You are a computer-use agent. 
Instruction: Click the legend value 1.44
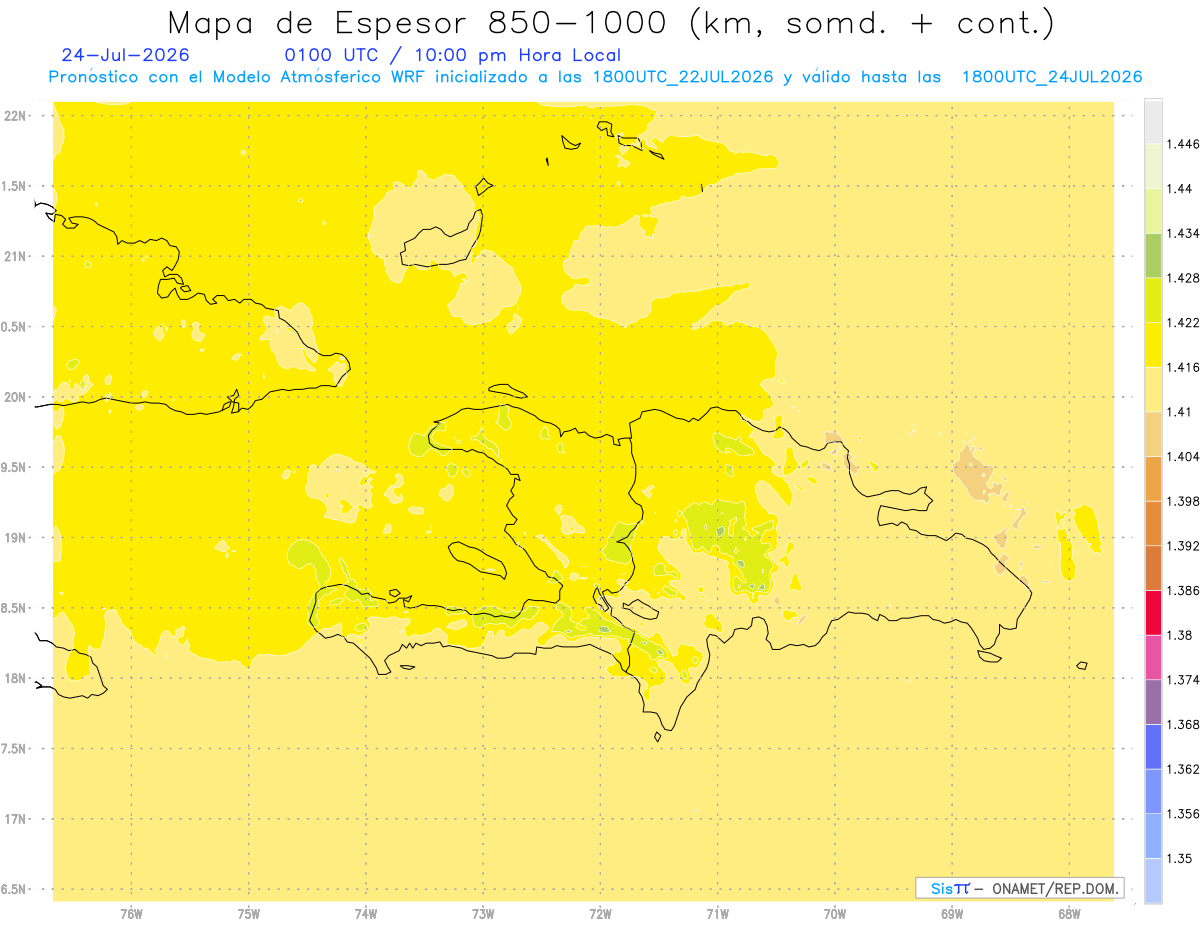[1180, 189]
